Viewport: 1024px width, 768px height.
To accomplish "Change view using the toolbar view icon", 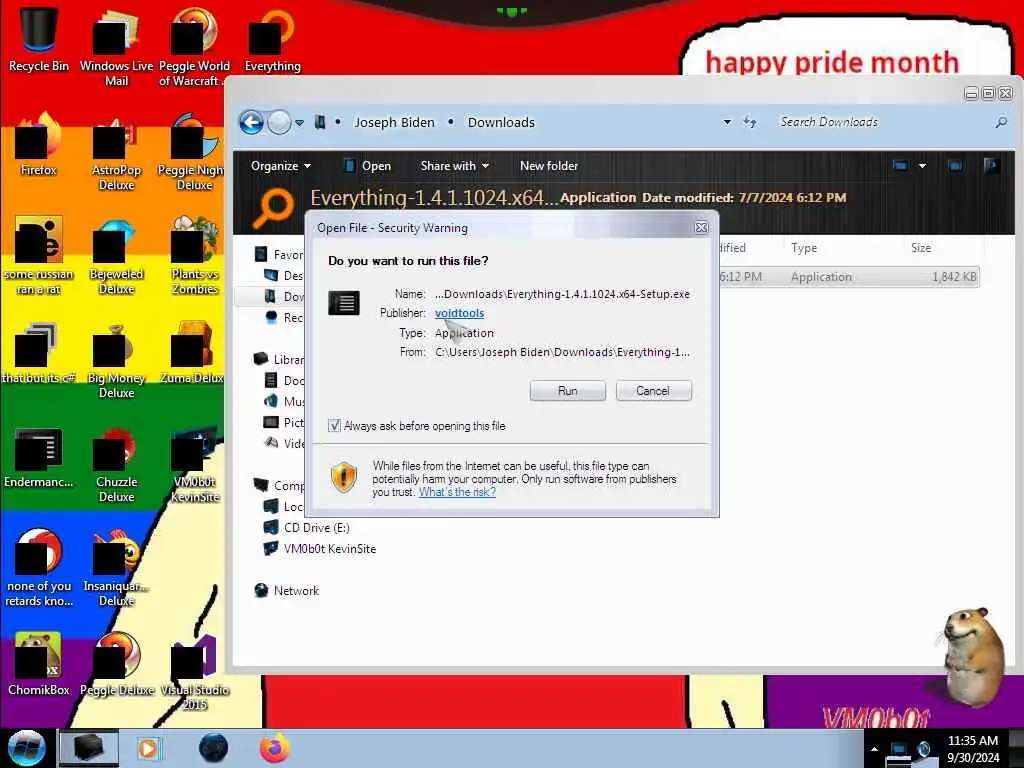I will pyautogui.click(x=900, y=166).
